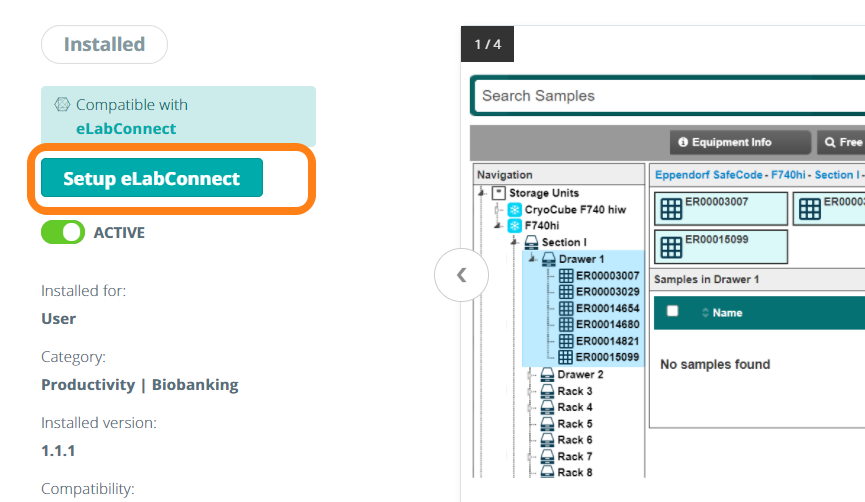Click the compatibility badge icon beside Compatible with
The width and height of the screenshot is (865, 502).
click(61, 105)
